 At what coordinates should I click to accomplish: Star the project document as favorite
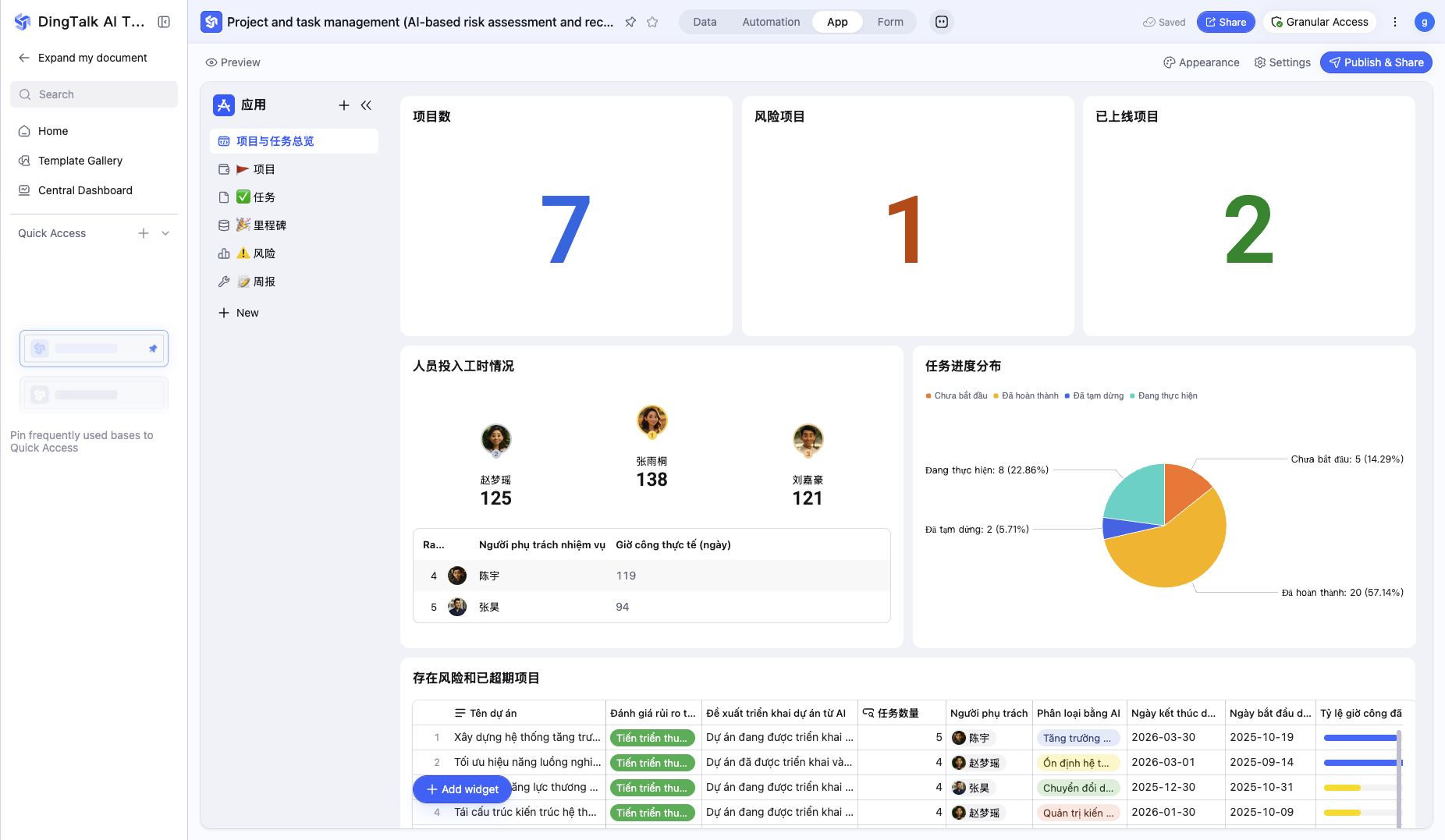tap(652, 22)
